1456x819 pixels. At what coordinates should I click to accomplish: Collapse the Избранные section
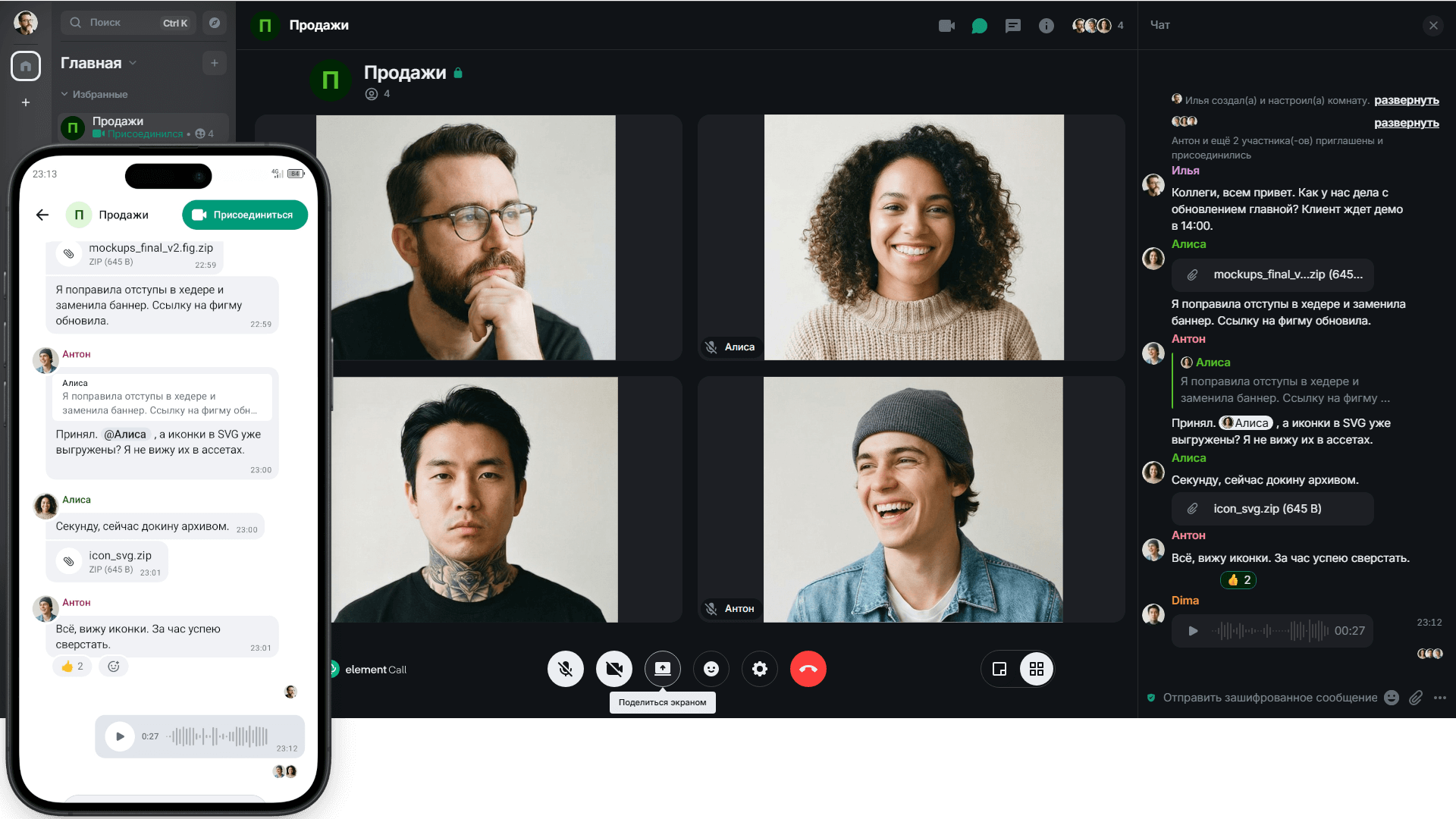[x=64, y=95]
